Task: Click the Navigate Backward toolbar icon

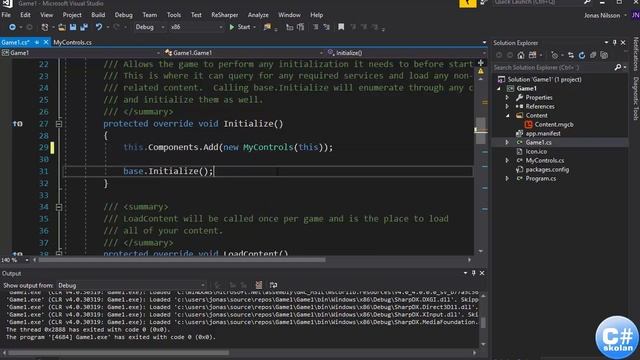Action: 12,27
